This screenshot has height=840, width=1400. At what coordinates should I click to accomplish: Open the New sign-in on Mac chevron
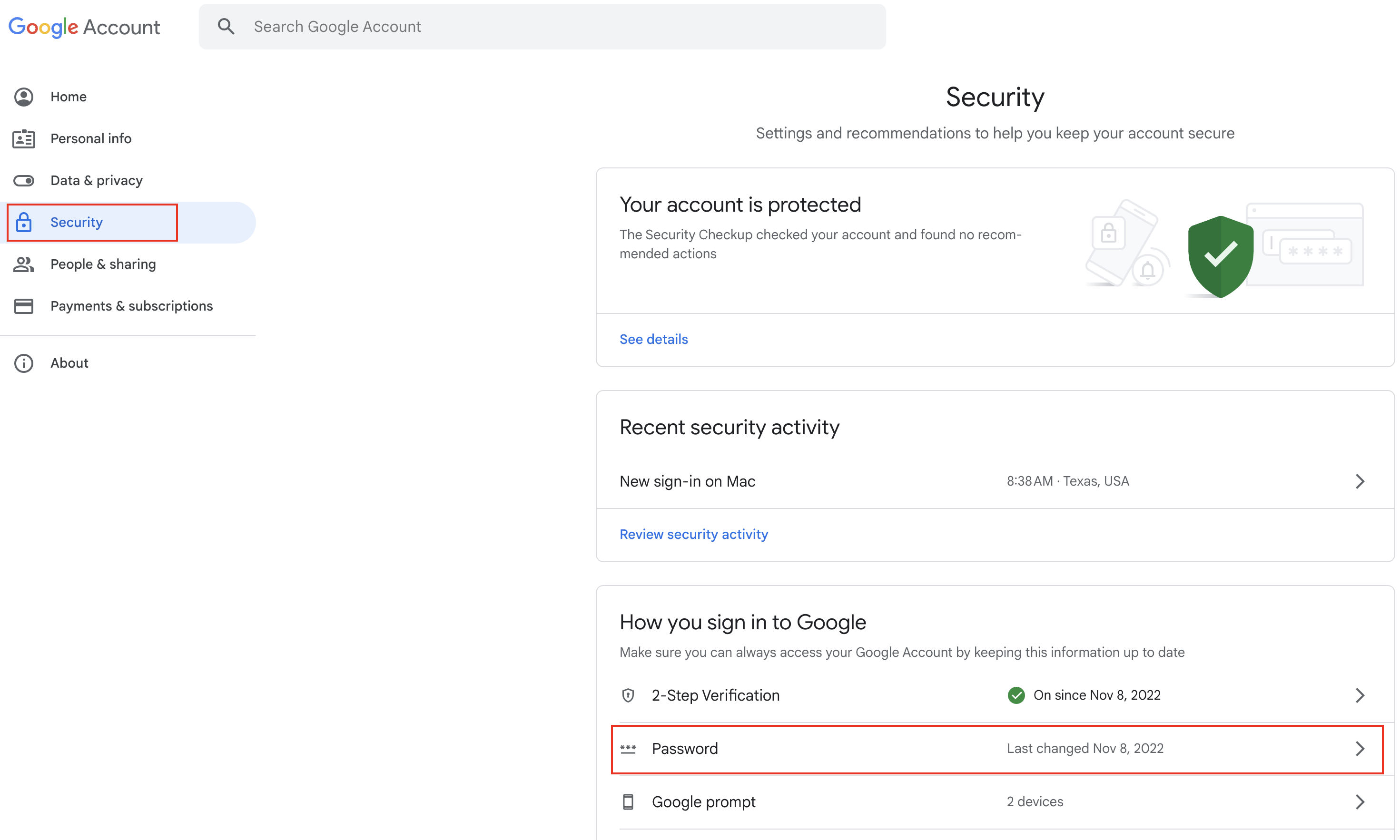coord(1359,481)
